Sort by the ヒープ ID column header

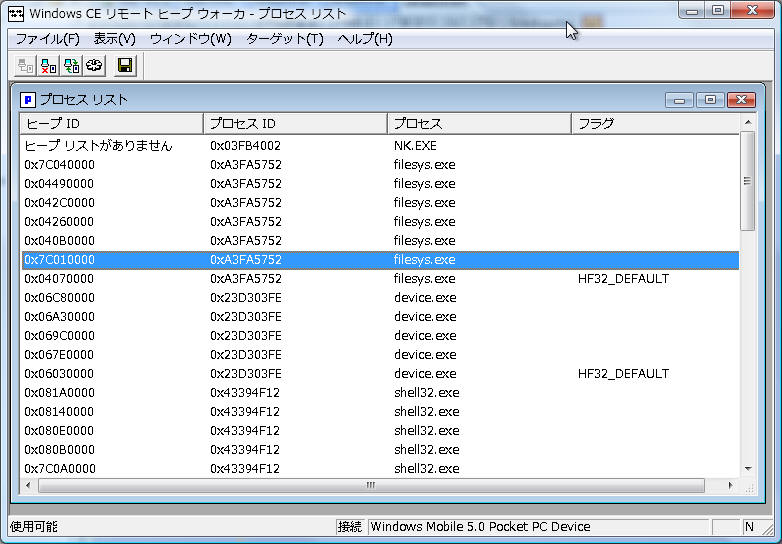point(112,124)
